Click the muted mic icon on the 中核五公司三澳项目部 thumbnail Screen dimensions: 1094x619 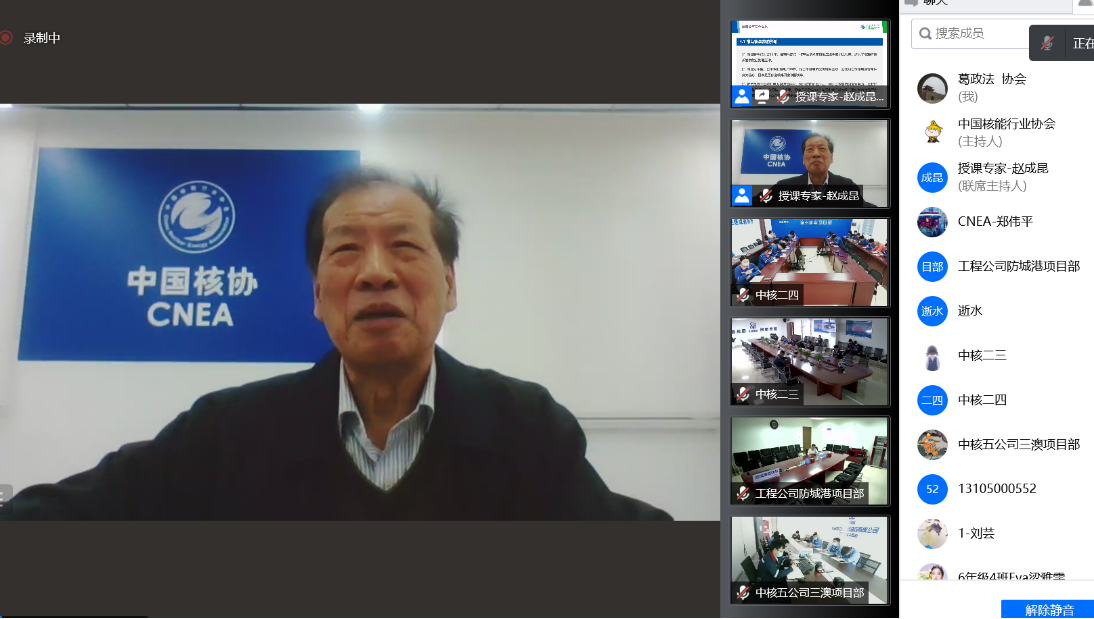(x=743, y=592)
